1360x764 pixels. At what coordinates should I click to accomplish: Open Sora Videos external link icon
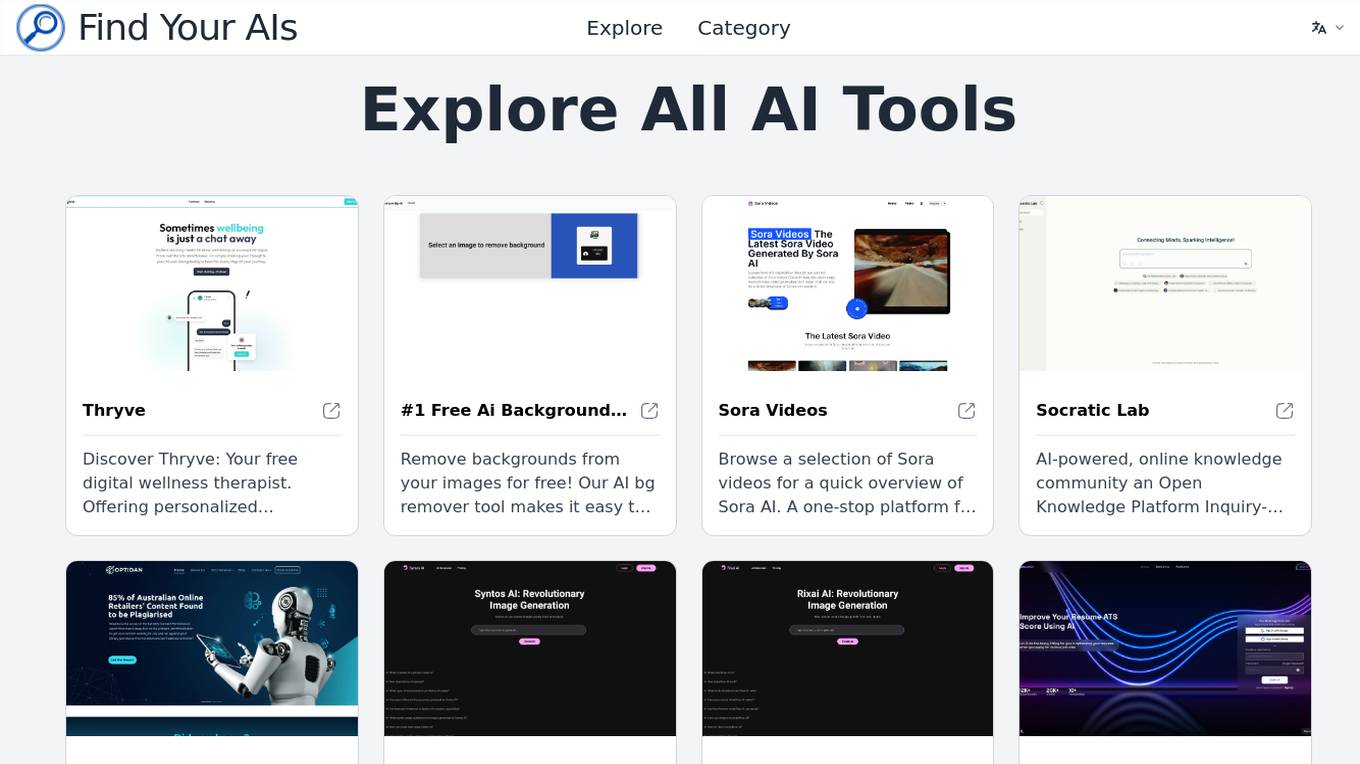pos(966,411)
